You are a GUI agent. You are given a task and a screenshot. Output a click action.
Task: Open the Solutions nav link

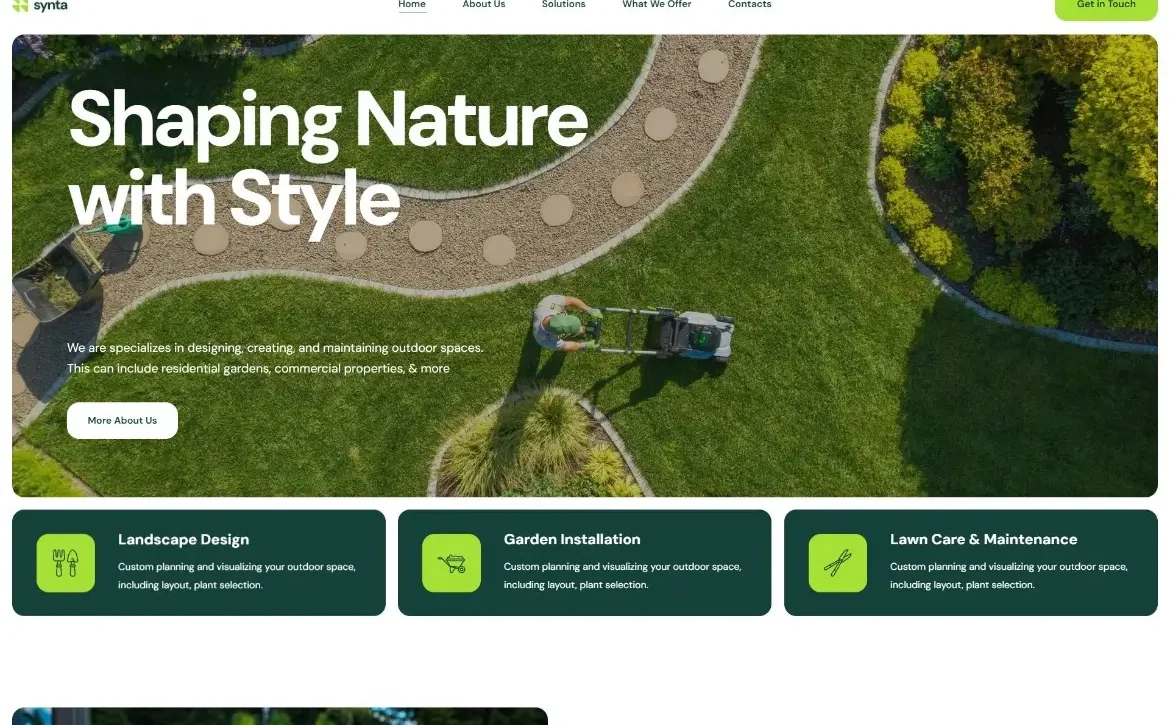[563, 4]
